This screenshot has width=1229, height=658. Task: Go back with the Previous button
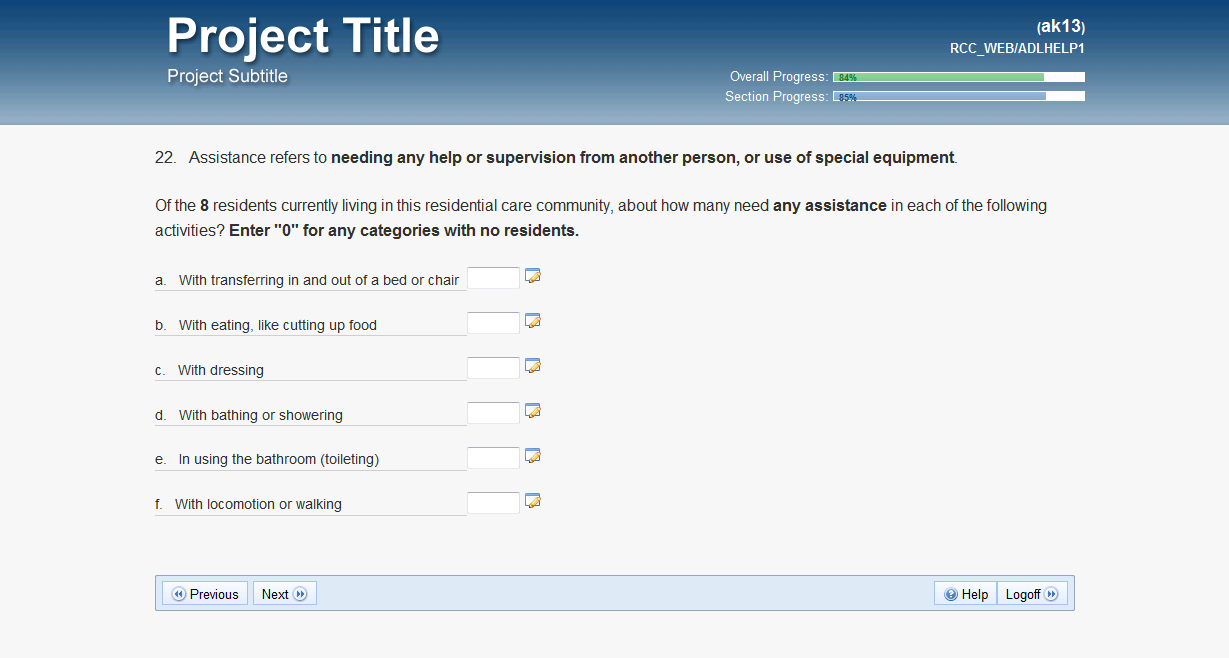pyautogui.click(x=205, y=594)
